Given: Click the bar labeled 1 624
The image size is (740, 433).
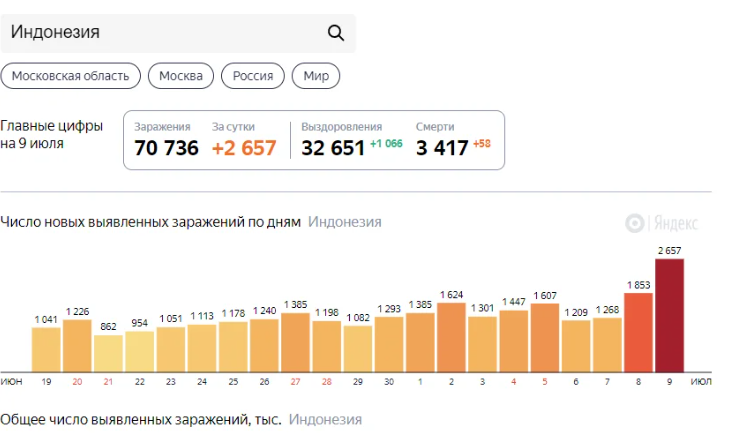Looking at the screenshot, I should (451, 338).
